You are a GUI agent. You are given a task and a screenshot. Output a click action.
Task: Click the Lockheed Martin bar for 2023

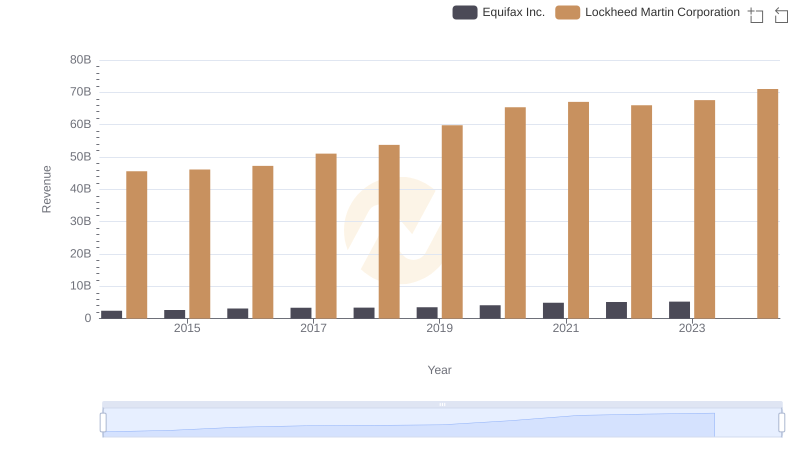click(x=705, y=209)
